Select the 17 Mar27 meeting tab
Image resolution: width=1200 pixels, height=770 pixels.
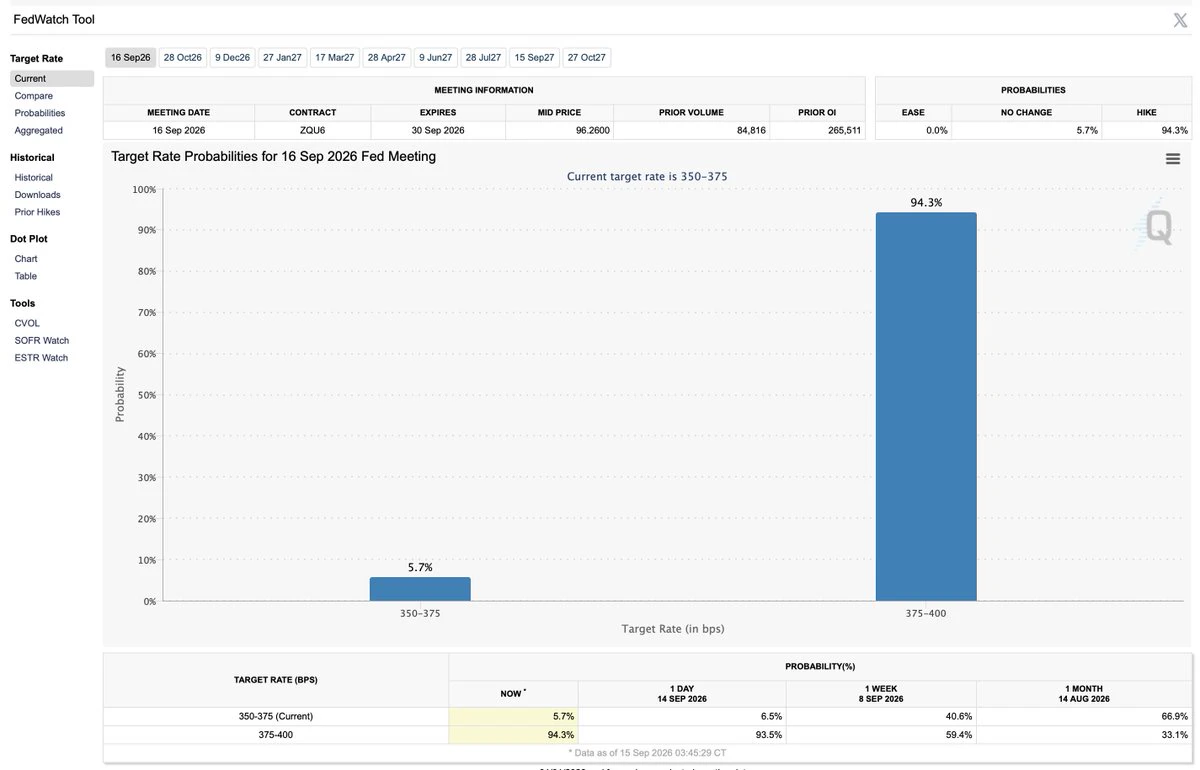(335, 58)
